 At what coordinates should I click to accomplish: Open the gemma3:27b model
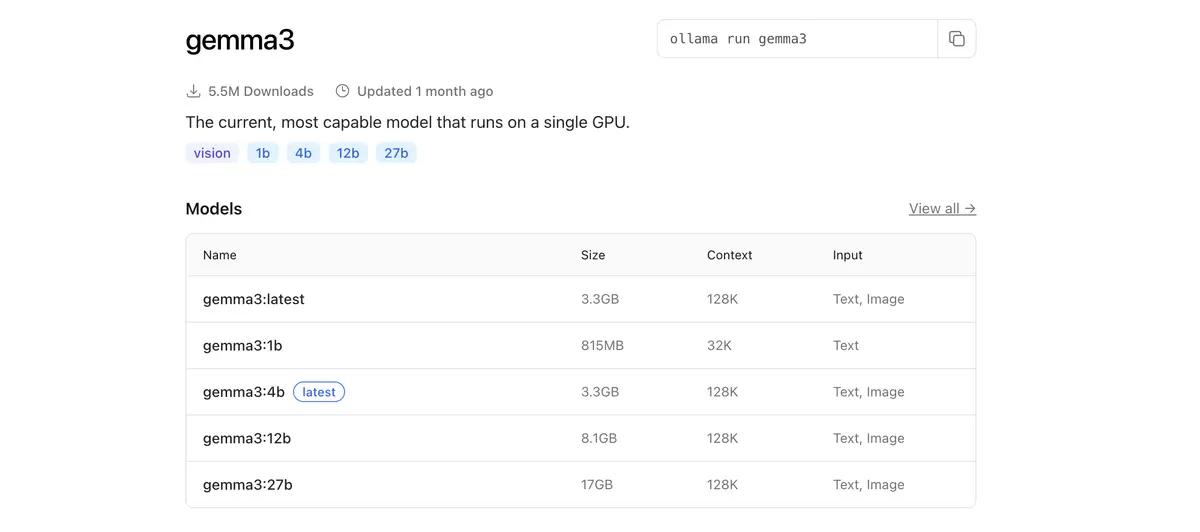248,485
